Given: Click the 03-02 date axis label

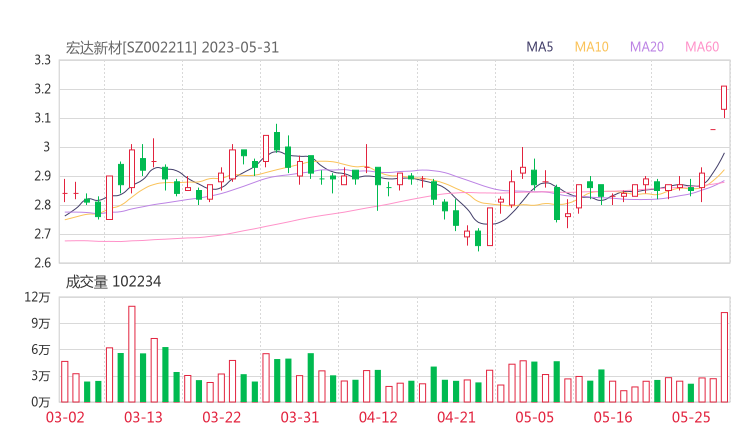Looking at the screenshot, I should coord(65,417).
